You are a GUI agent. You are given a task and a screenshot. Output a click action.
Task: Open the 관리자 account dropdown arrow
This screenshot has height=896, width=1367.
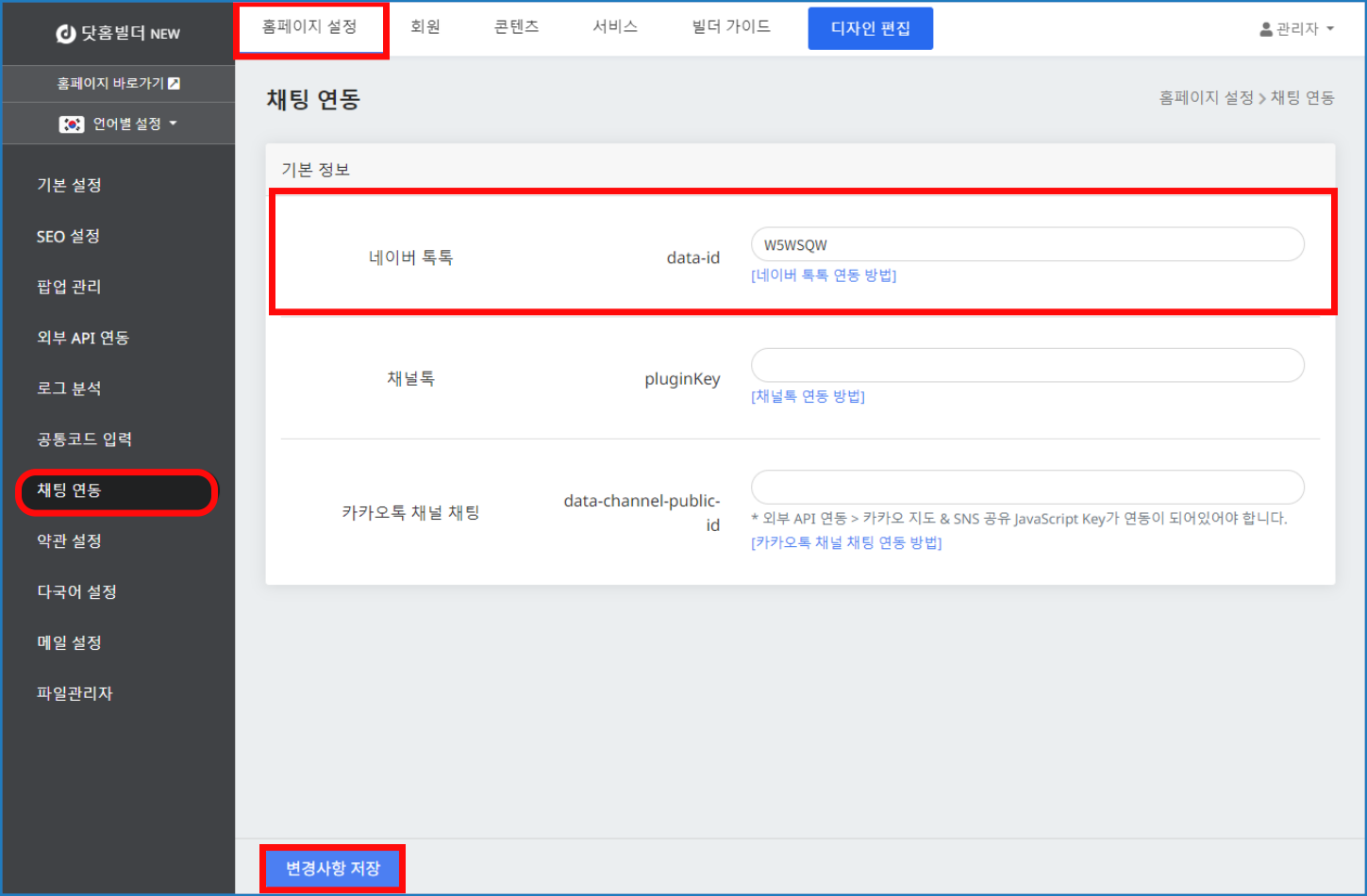coord(1330,29)
